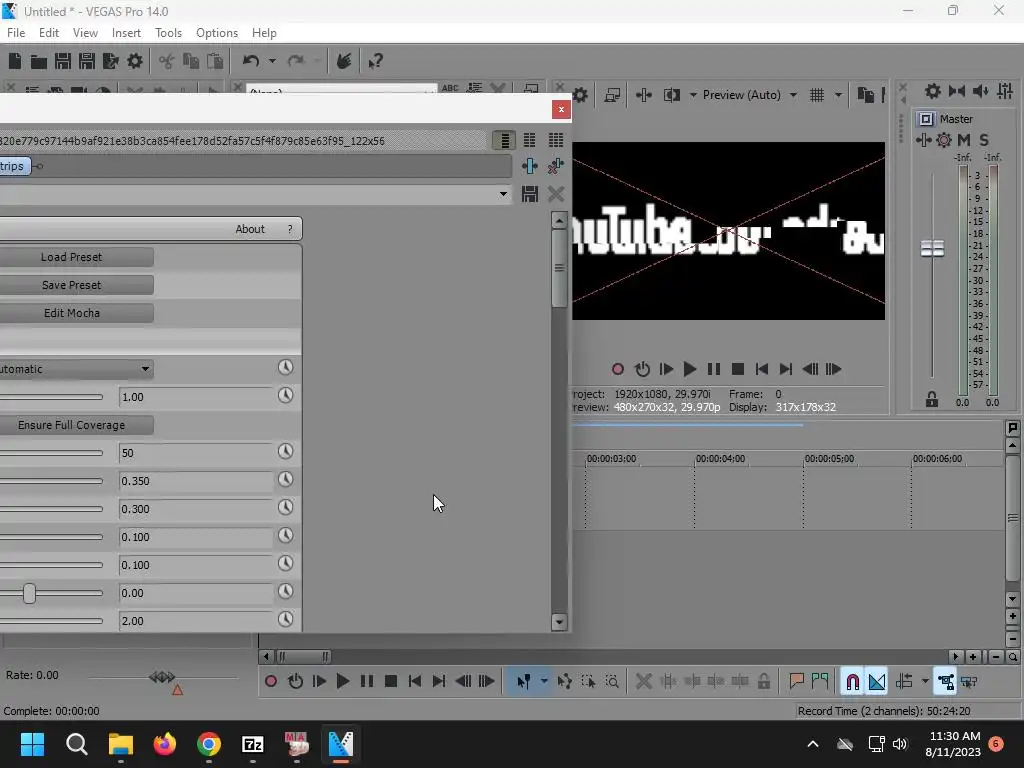
Task: Open the mixing console icon
Action: pos(1005,91)
